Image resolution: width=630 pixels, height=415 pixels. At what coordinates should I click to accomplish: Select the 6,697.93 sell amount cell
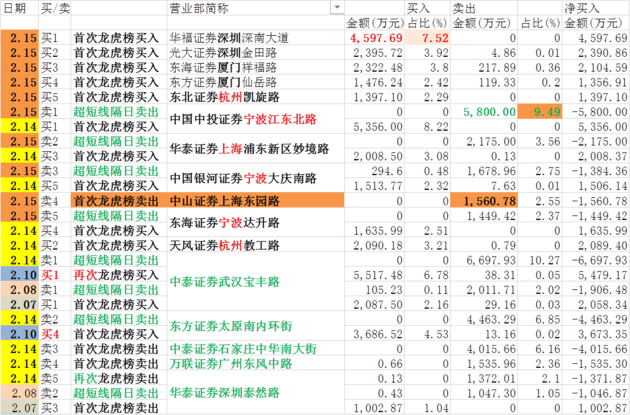point(484,260)
